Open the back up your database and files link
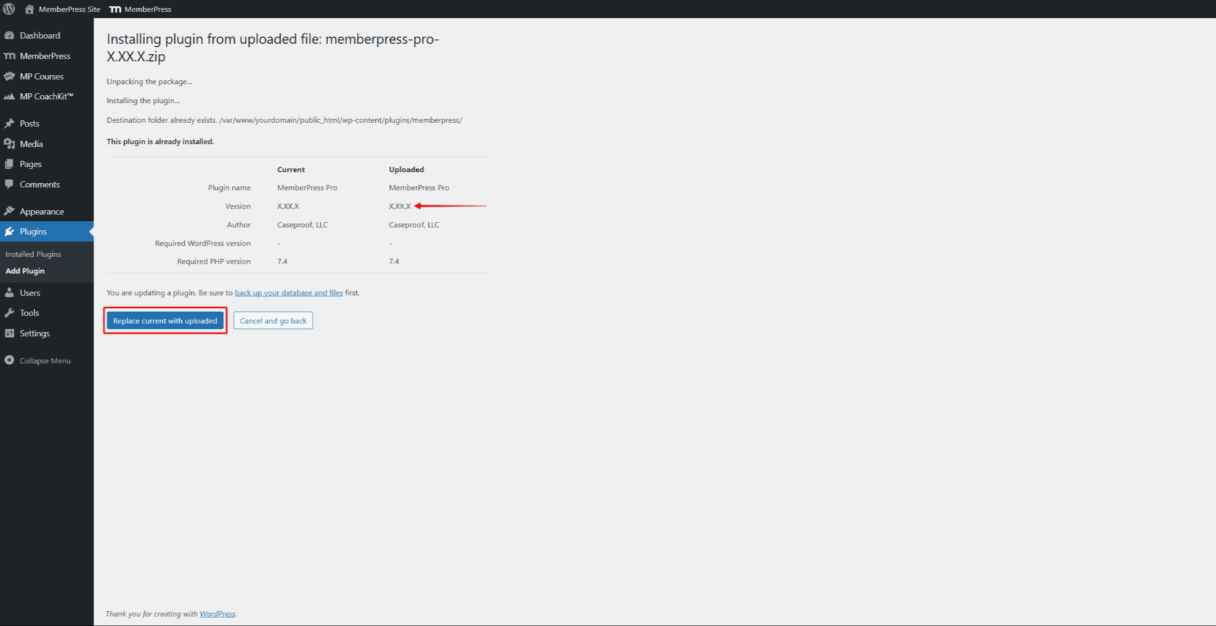The height and width of the screenshot is (626, 1216). 287,292
